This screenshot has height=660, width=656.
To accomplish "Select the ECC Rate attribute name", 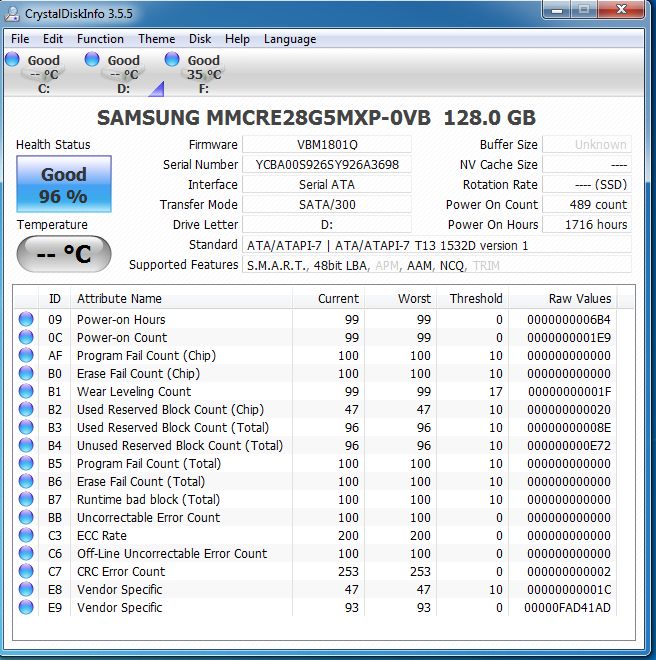I will click(x=101, y=535).
